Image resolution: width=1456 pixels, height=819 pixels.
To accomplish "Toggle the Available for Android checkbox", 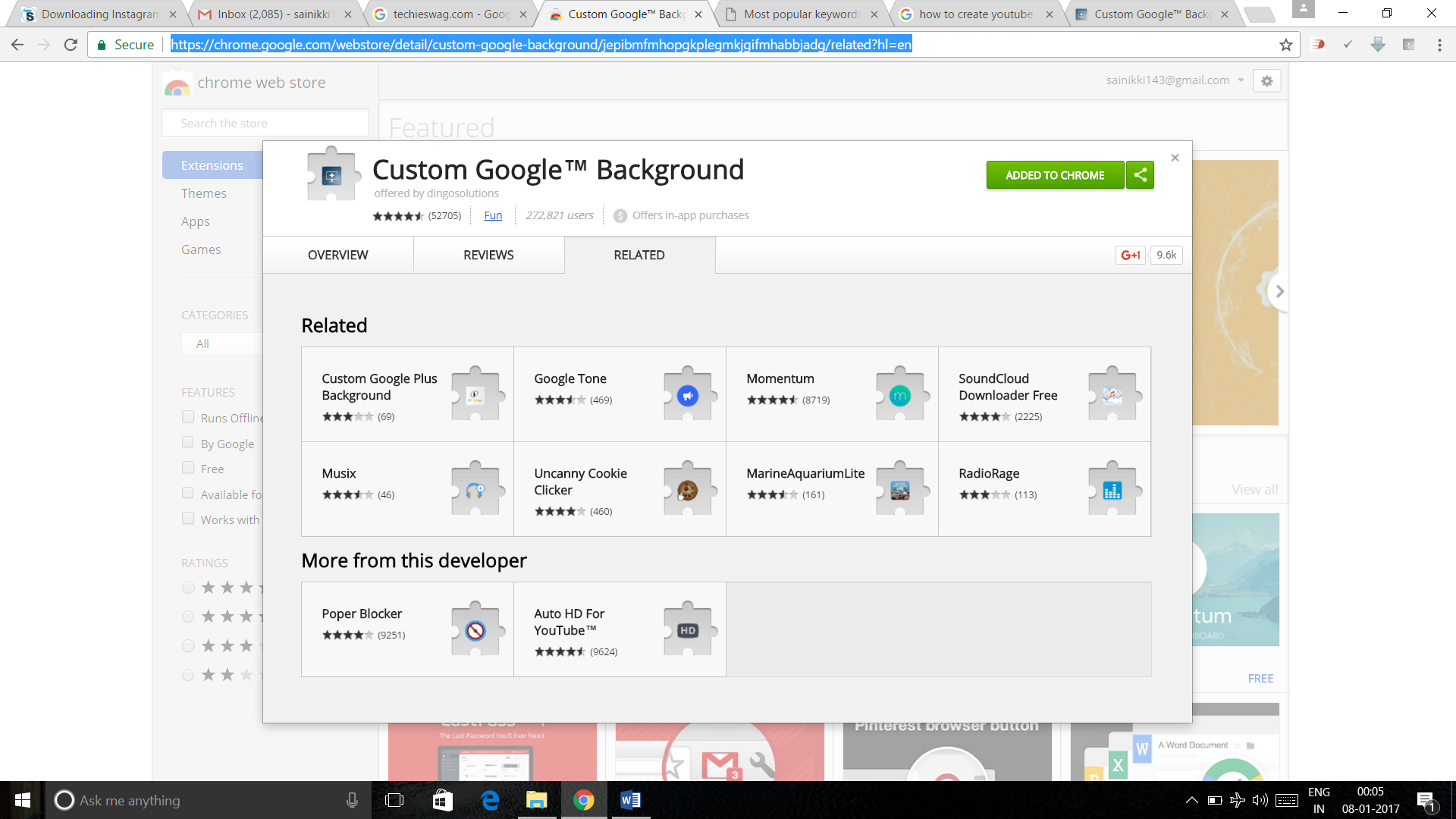I will (188, 493).
